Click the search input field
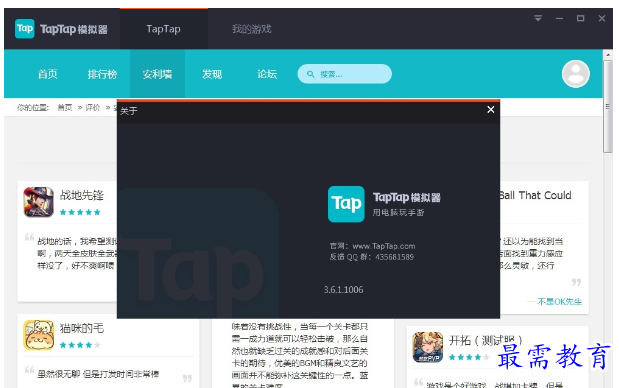Image resolution: width=619 pixels, height=388 pixels. [x=345, y=74]
